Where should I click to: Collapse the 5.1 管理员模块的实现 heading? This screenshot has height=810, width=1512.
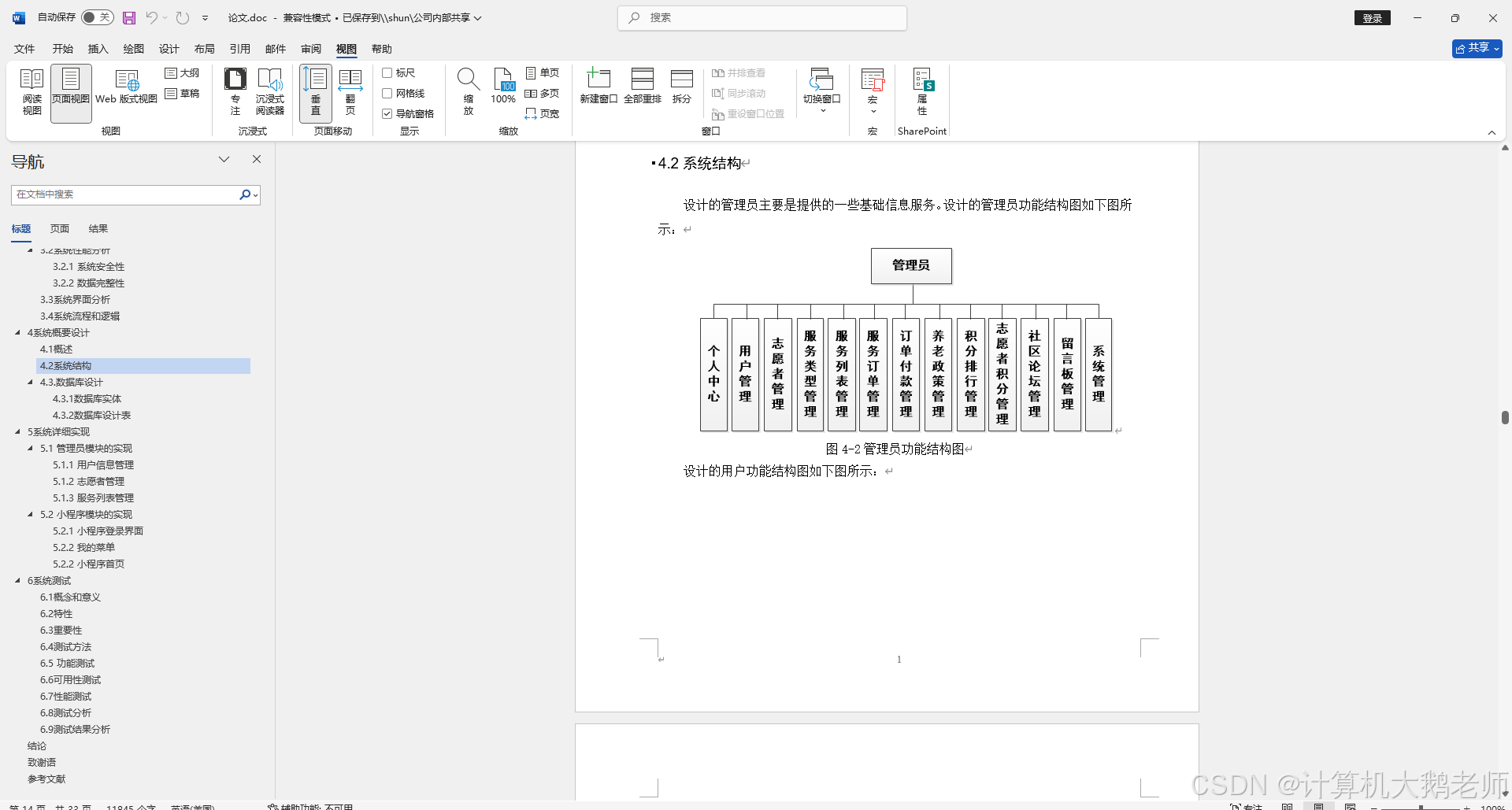click(x=31, y=448)
